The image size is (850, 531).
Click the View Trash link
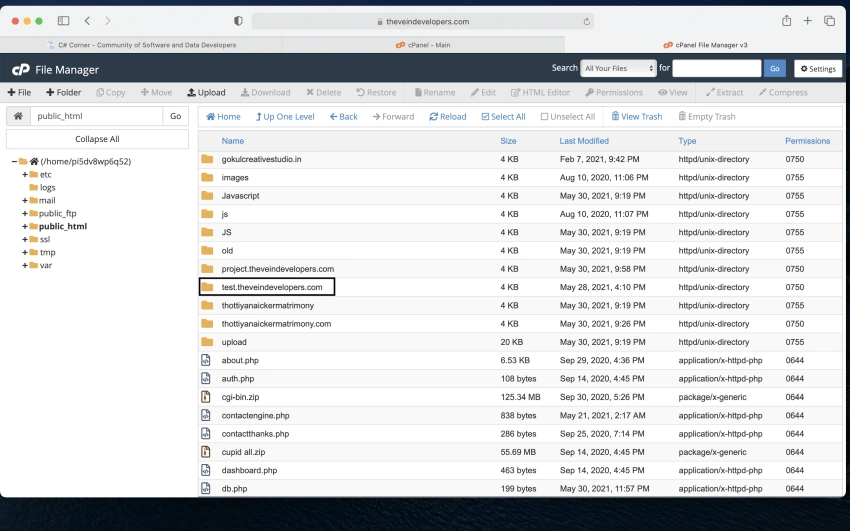pos(637,116)
